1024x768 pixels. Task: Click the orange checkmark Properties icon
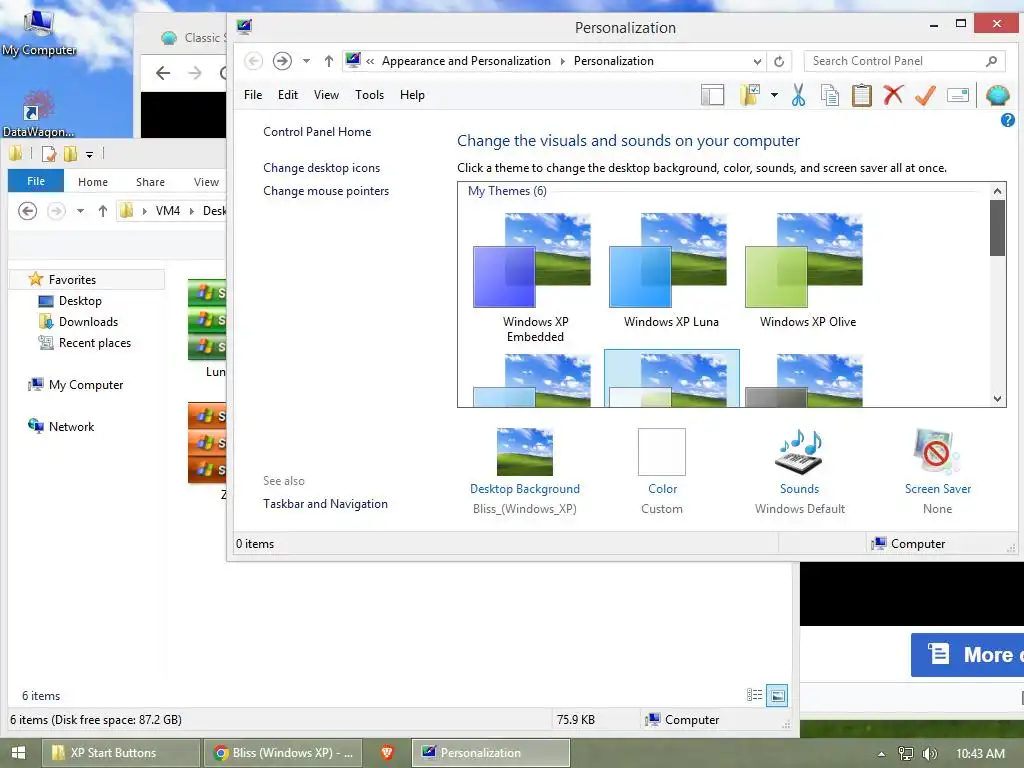tap(925, 95)
